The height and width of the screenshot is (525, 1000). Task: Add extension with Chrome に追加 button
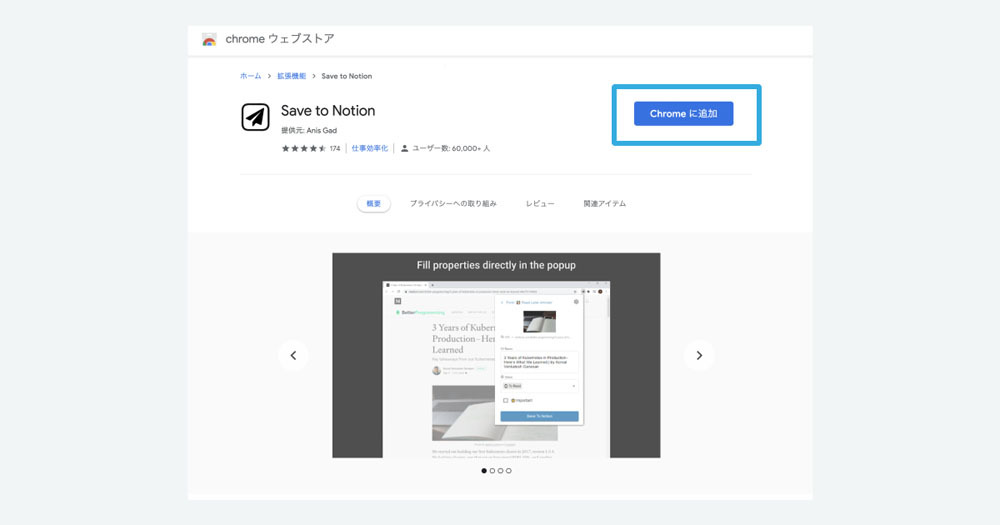(683, 114)
